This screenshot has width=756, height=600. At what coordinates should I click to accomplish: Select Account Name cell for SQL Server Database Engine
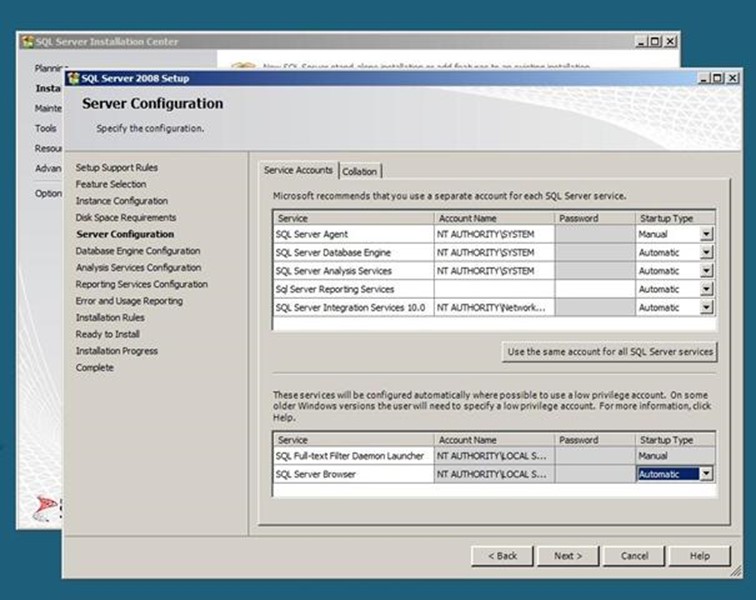pyautogui.click(x=494, y=253)
